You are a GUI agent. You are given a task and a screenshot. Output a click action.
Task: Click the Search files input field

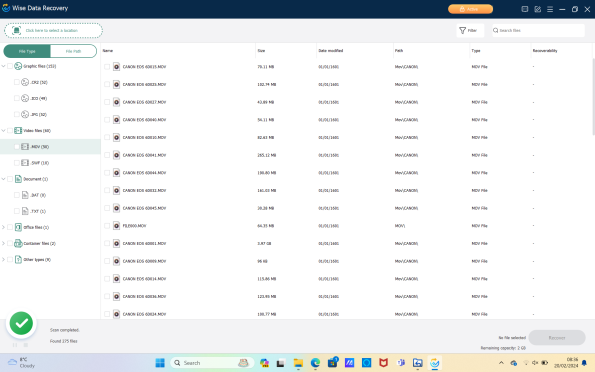[538, 30]
